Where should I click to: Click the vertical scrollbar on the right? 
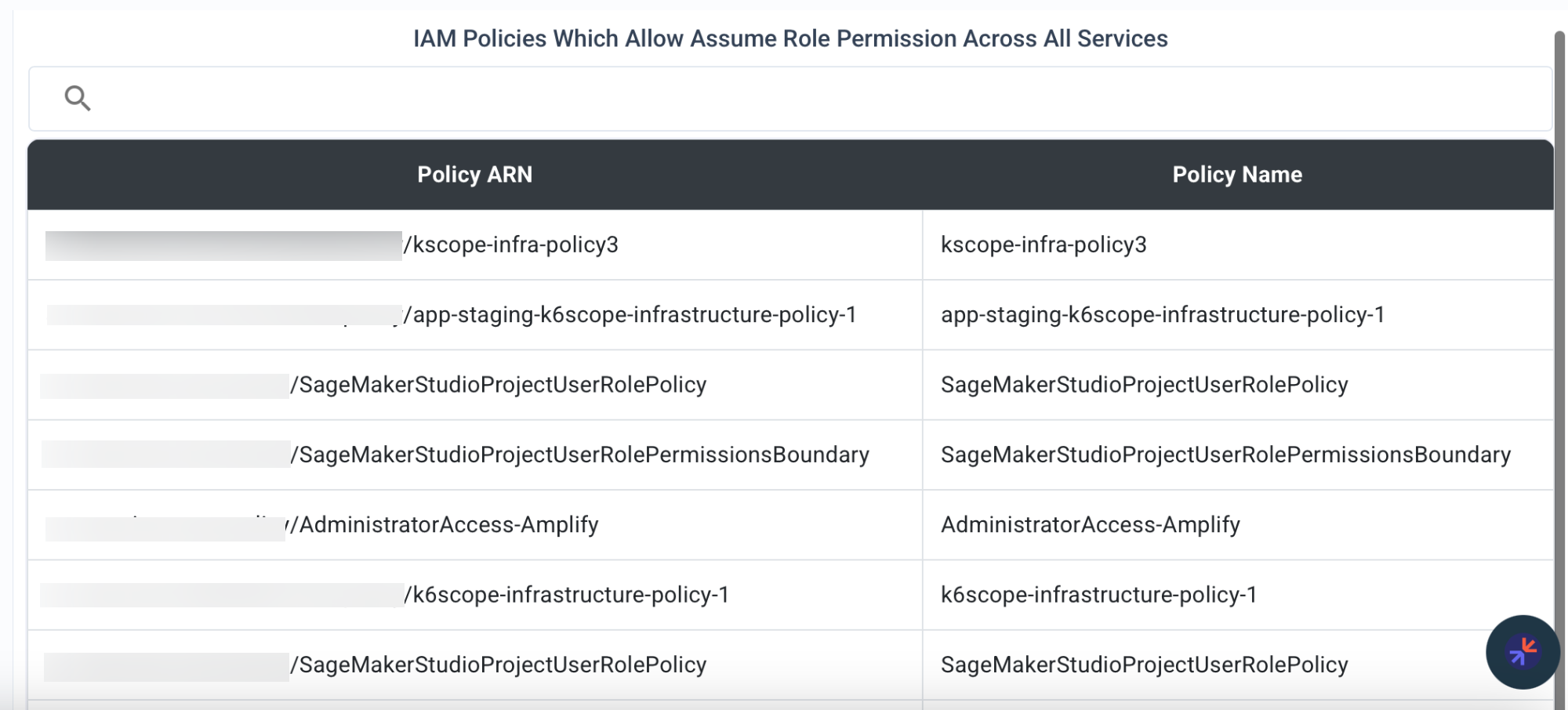tap(1560, 368)
